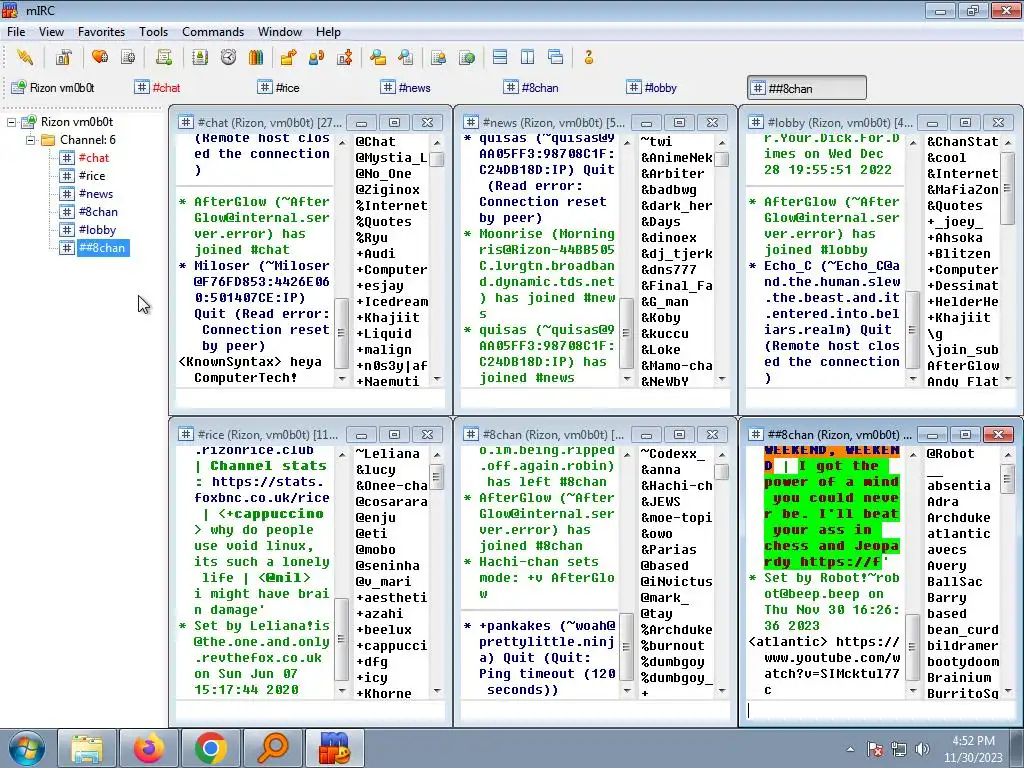Open the Timer clock toolbar icon
Viewport: 1024px width, 768px height.
(x=228, y=57)
